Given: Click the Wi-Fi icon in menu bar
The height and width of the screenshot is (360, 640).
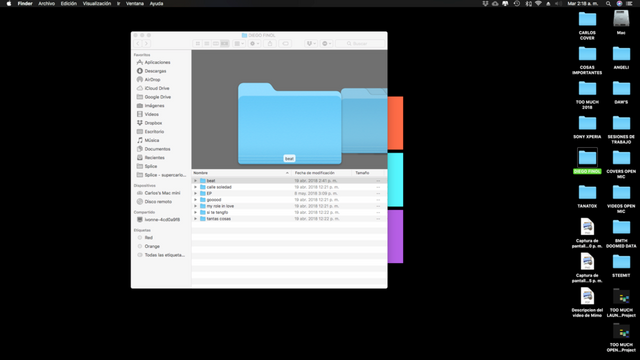Looking at the screenshot, I should pyautogui.click(x=538, y=3).
